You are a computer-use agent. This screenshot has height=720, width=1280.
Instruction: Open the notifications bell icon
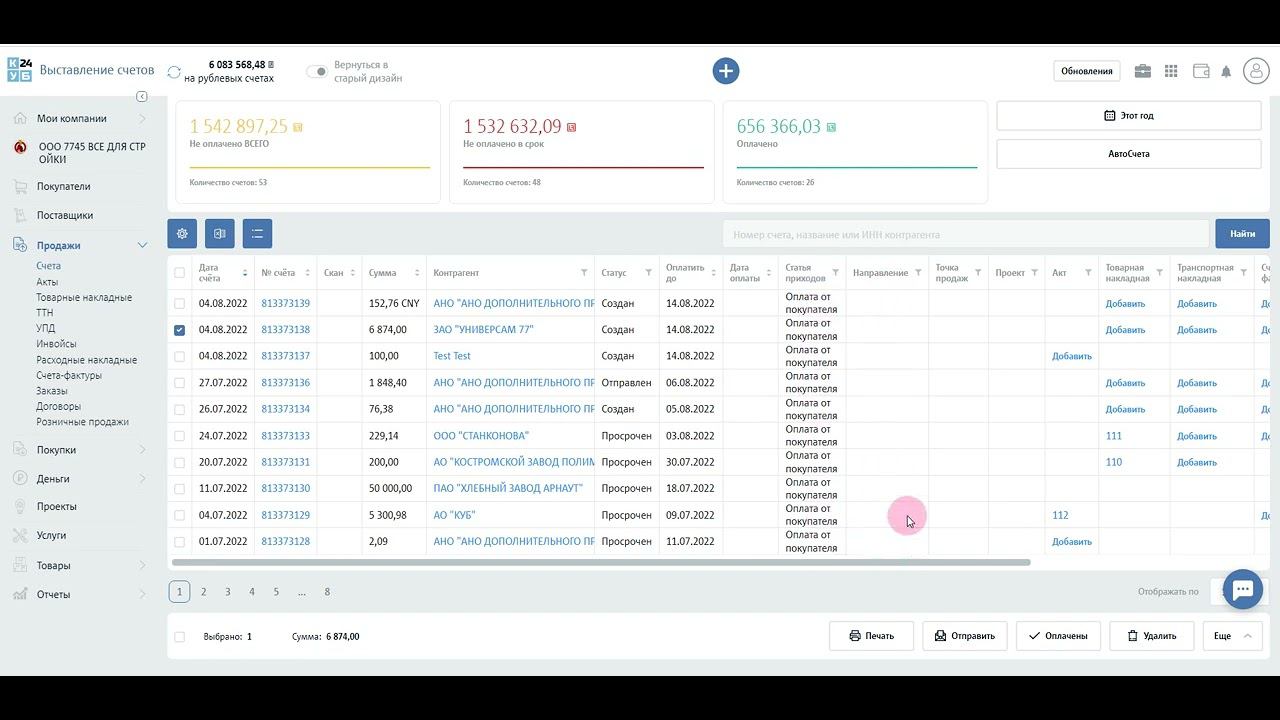pyautogui.click(x=1226, y=72)
